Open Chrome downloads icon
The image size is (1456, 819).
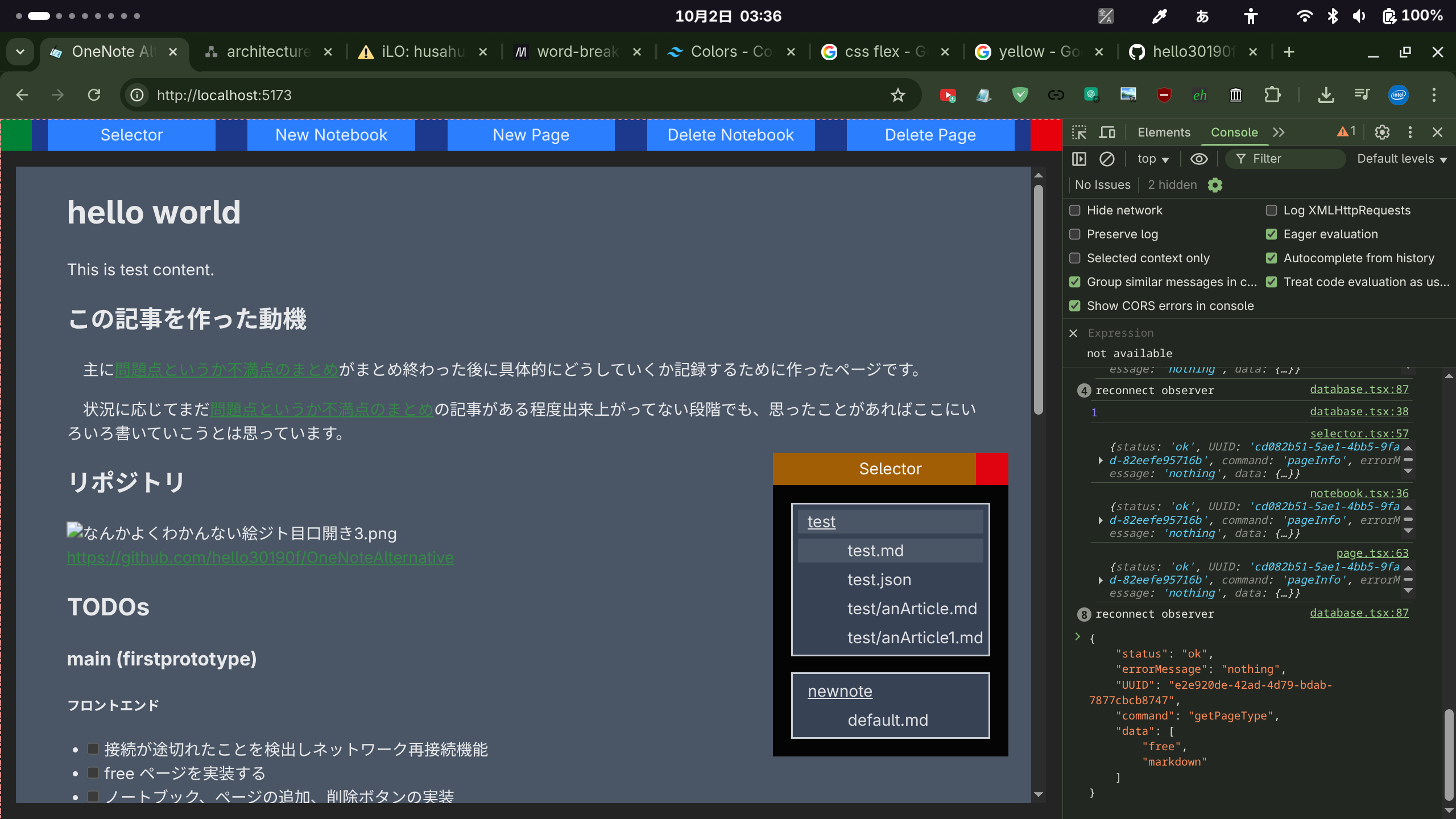[x=1327, y=94]
